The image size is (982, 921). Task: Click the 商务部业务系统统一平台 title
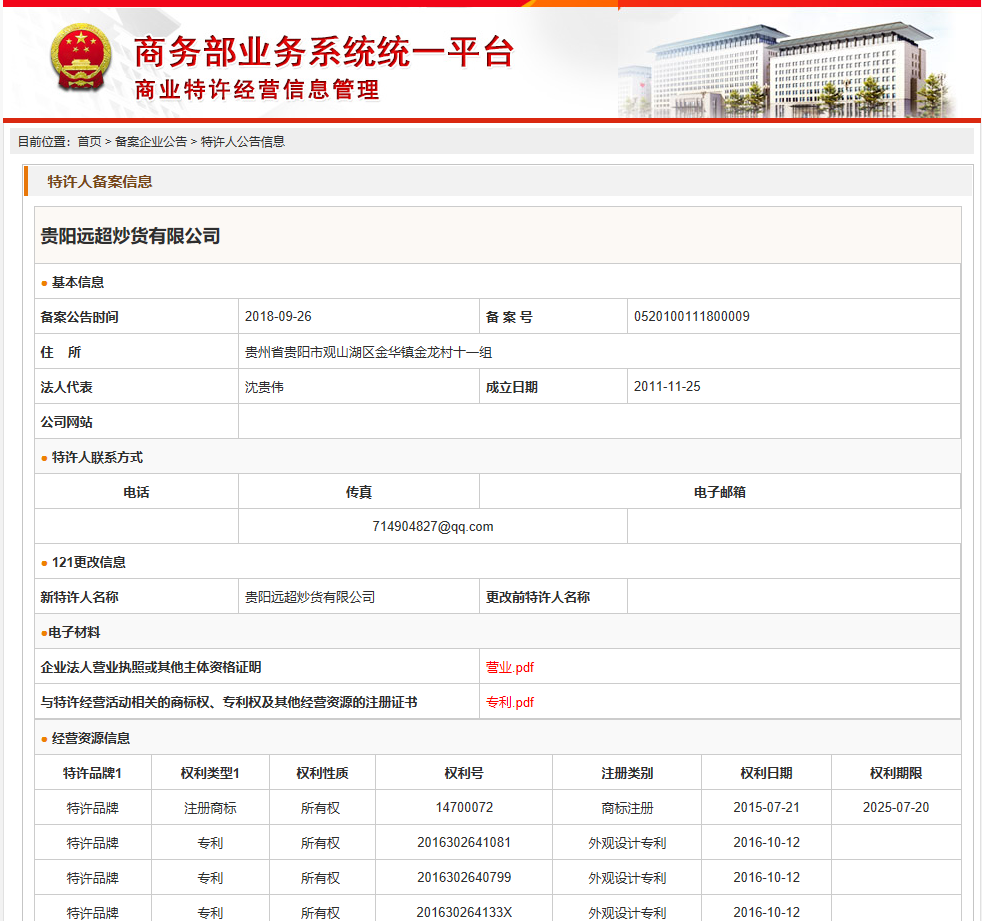pyautogui.click(x=323, y=52)
